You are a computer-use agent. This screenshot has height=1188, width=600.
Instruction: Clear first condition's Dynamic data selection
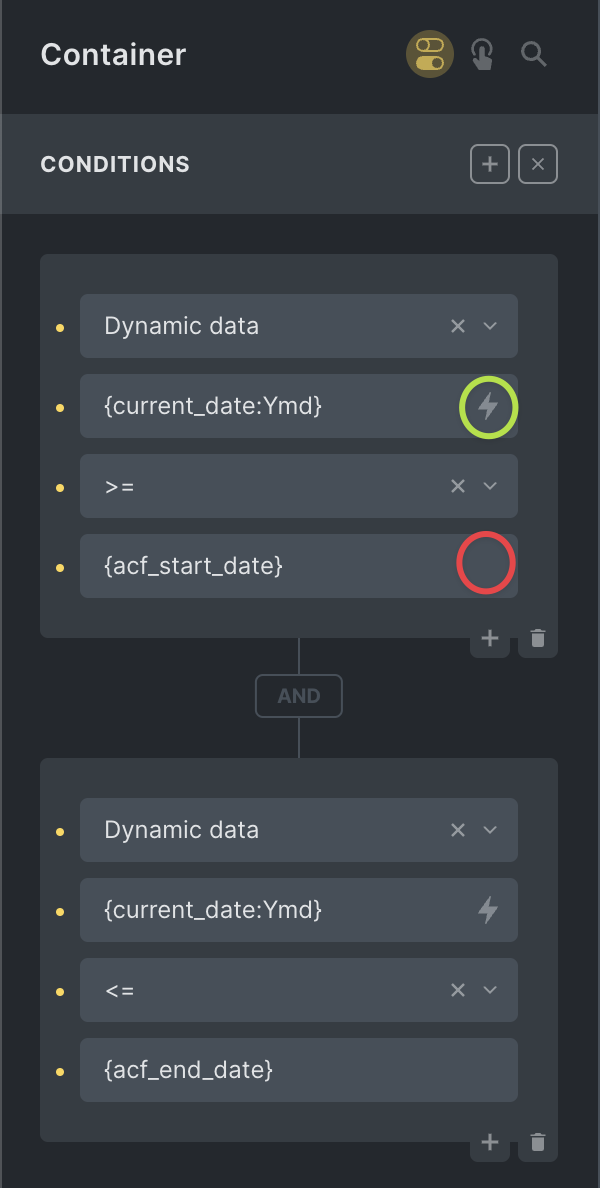458,326
